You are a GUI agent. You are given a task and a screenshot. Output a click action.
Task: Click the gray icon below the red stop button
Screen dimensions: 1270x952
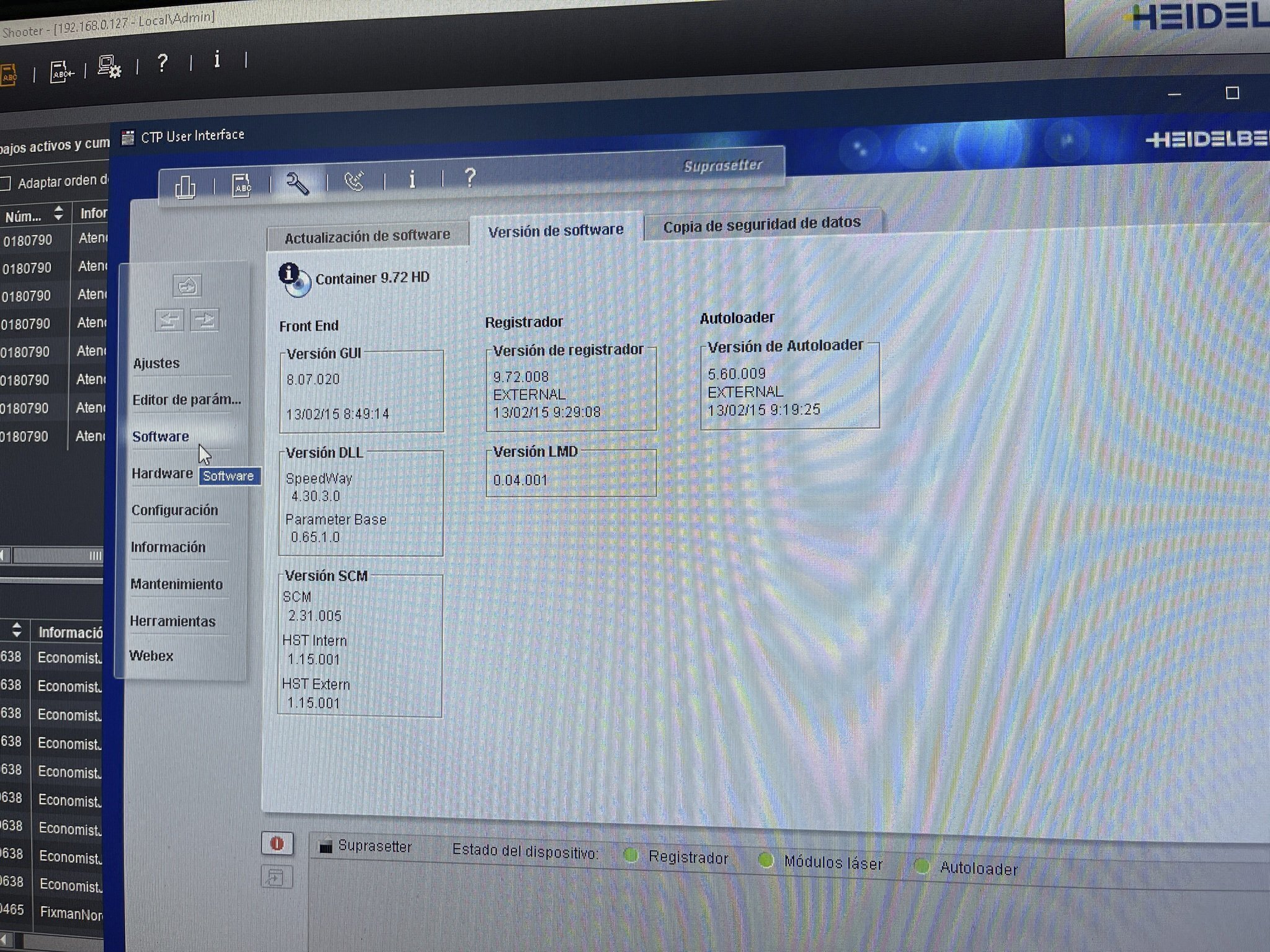tap(277, 877)
